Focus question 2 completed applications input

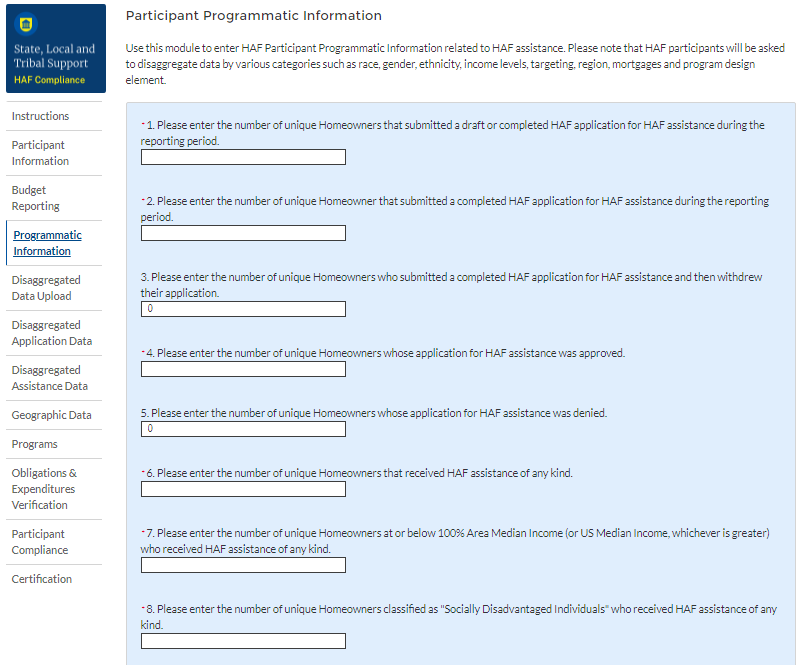click(x=243, y=233)
